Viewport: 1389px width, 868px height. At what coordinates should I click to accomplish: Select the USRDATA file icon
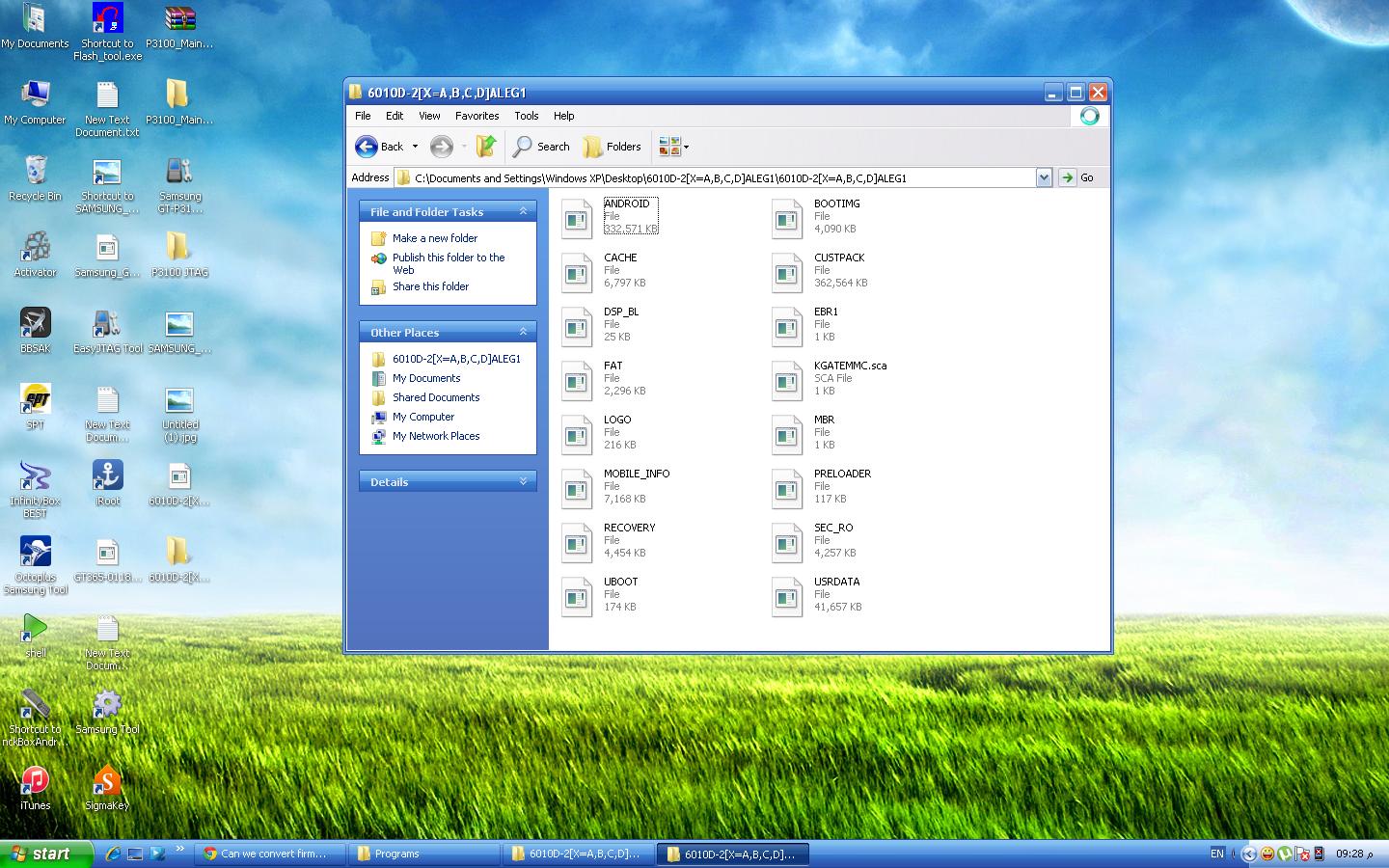[787, 597]
